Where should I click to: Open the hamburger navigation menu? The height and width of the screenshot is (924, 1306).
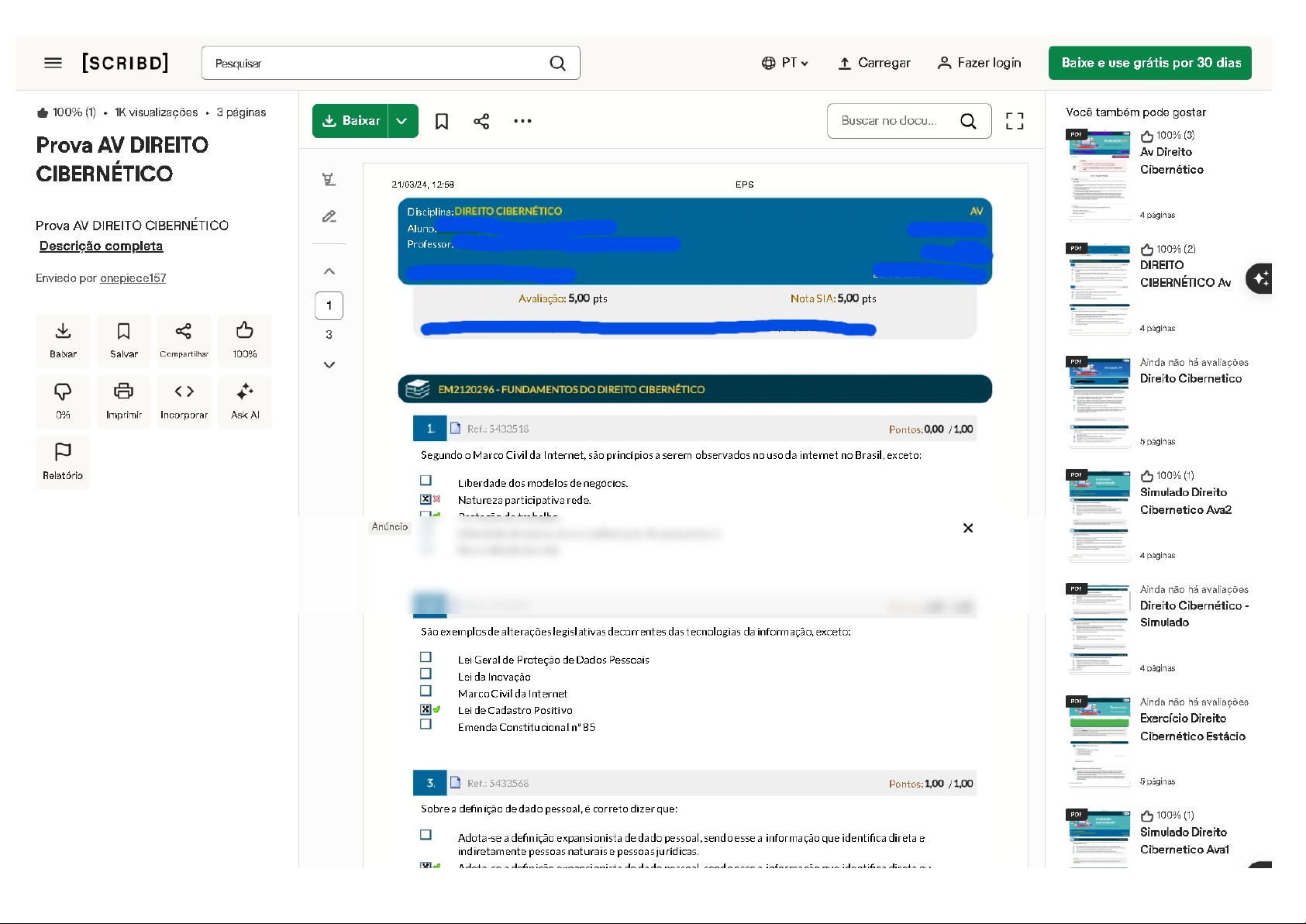pos(53,63)
